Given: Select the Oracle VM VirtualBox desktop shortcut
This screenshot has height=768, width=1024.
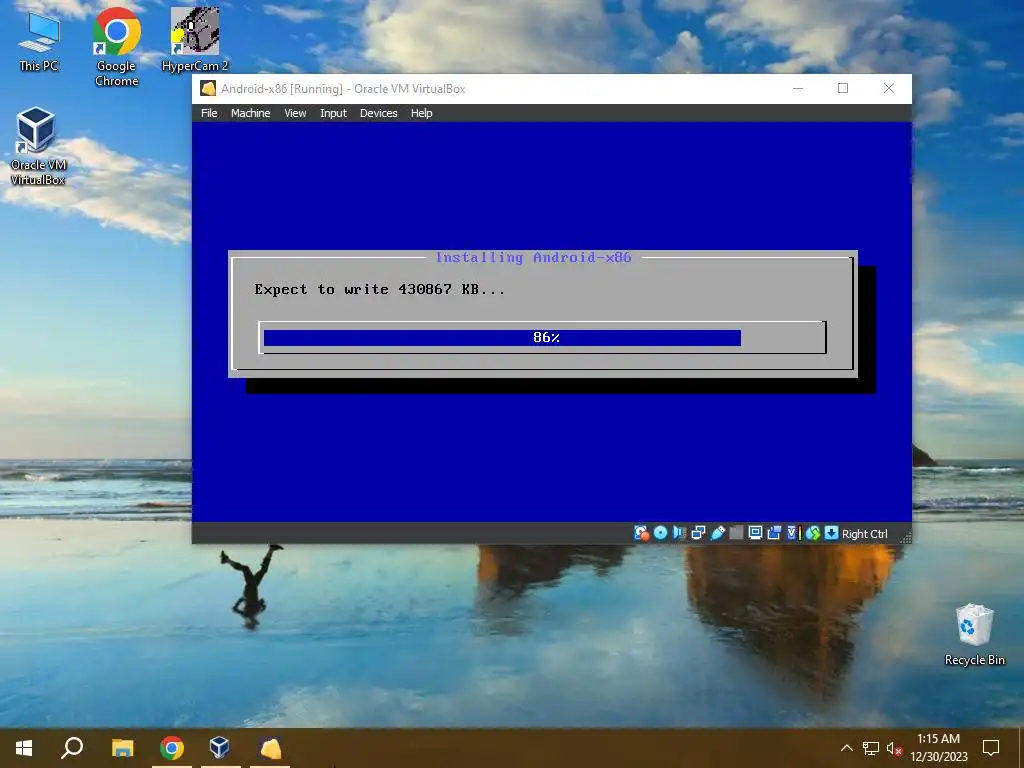Looking at the screenshot, I should (x=37, y=146).
